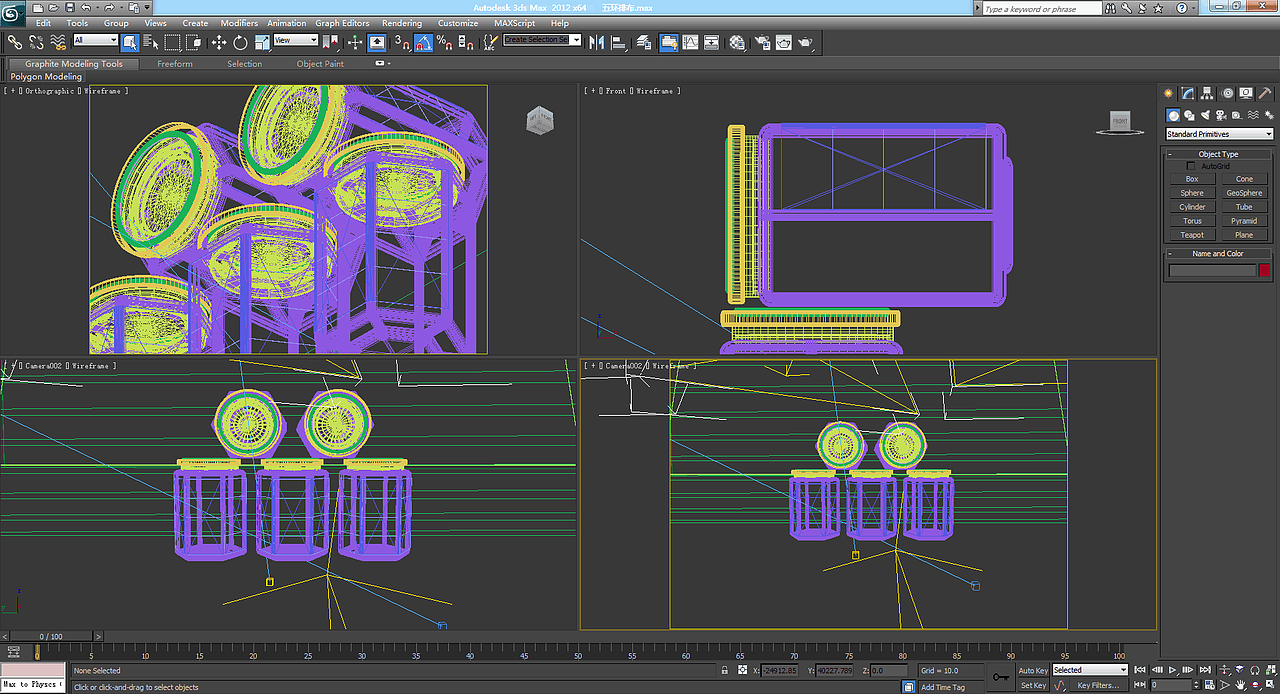Screen dimensions: 1280x694
Task: Toggle Set Key mode
Action: coord(1033,685)
